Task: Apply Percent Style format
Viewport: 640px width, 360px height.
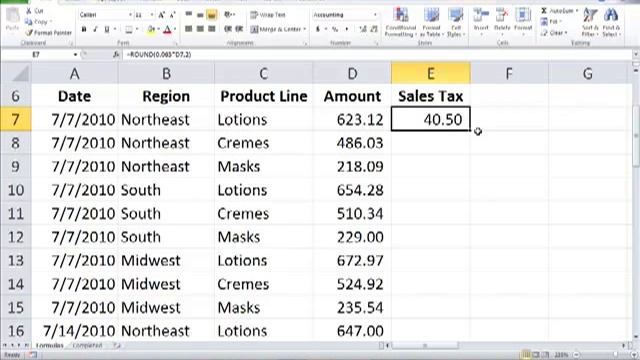Action: [335, 29]
